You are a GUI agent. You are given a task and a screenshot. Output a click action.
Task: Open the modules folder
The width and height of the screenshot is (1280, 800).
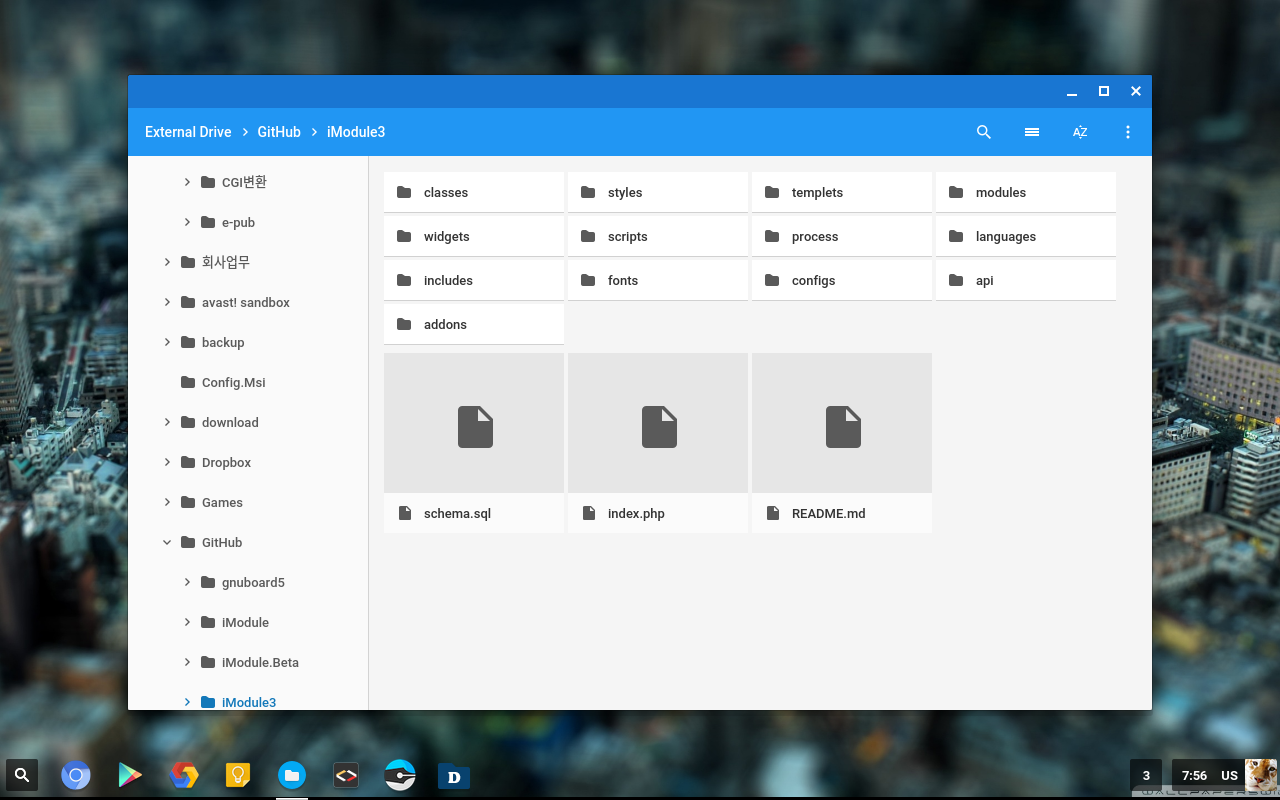(x=1025, y=192)
